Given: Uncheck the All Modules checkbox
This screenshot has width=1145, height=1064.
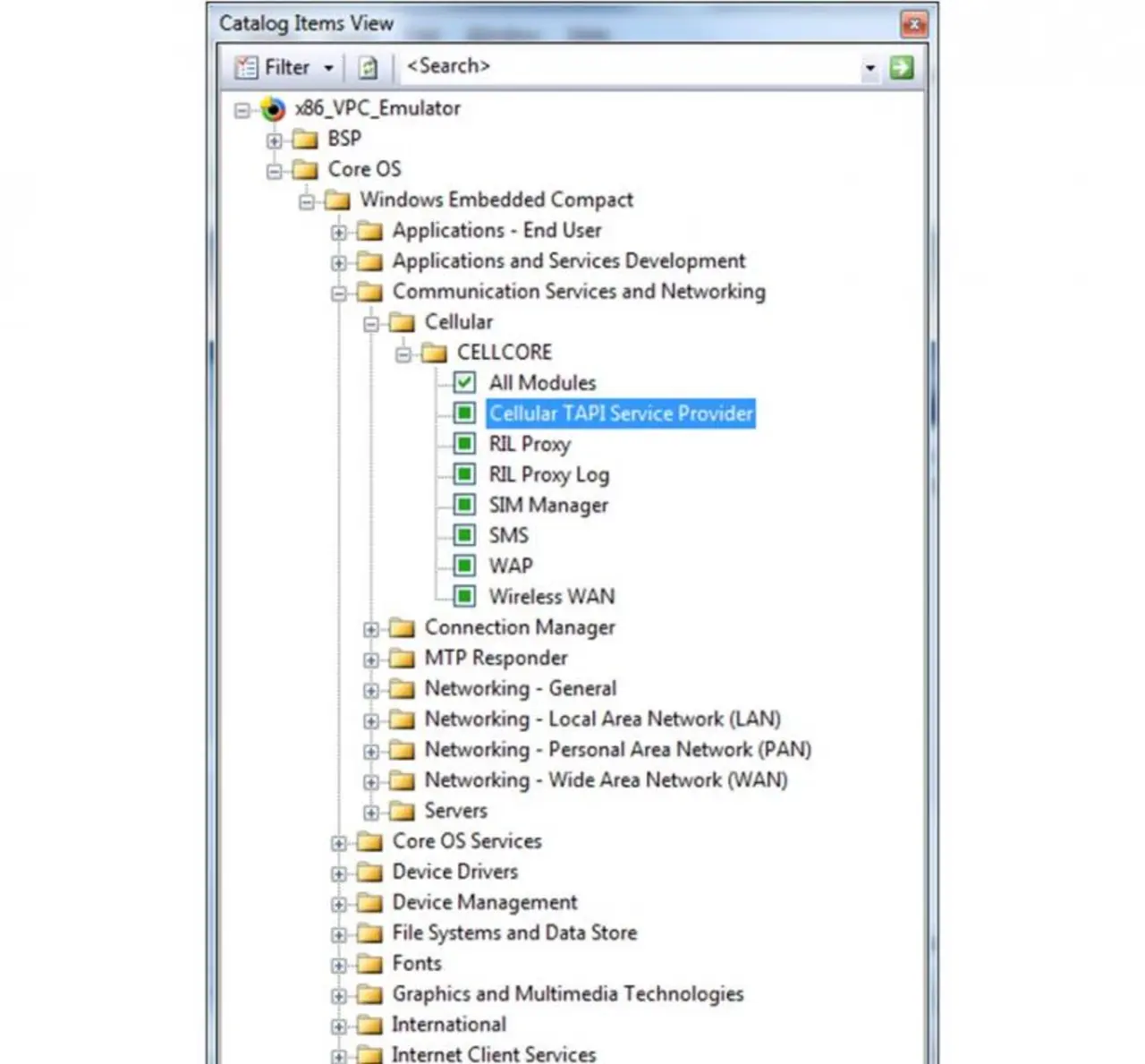Looking at the screenshot, I should (x=464, y=383).
